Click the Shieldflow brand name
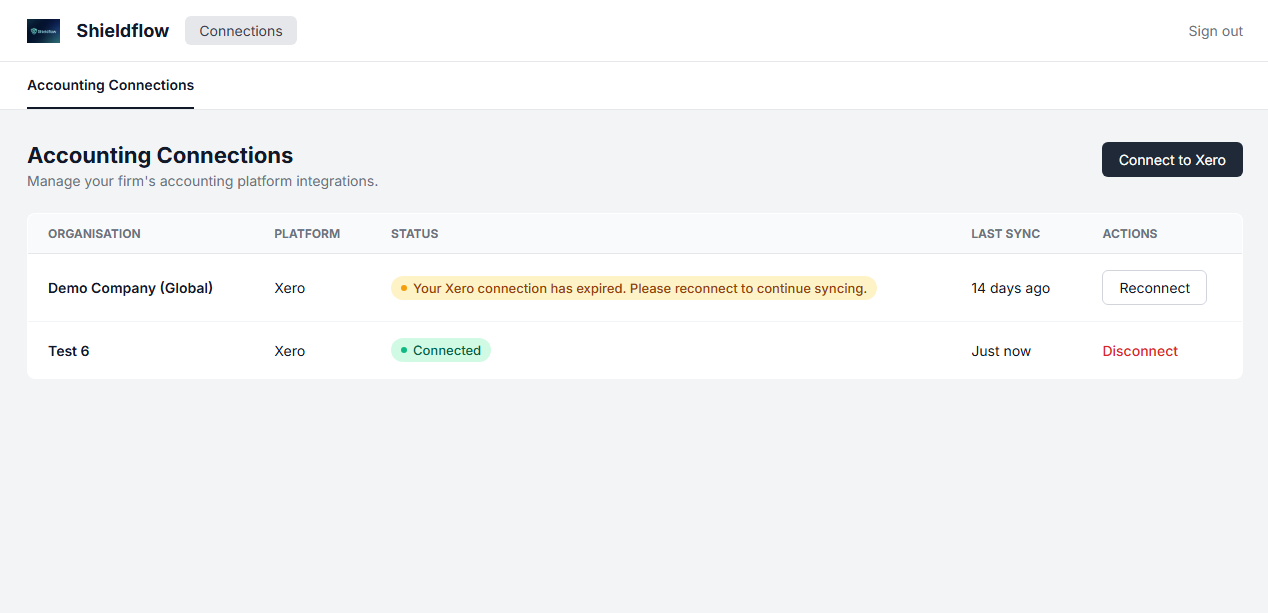The image size is (1268, 613). [x=123, y=31]
